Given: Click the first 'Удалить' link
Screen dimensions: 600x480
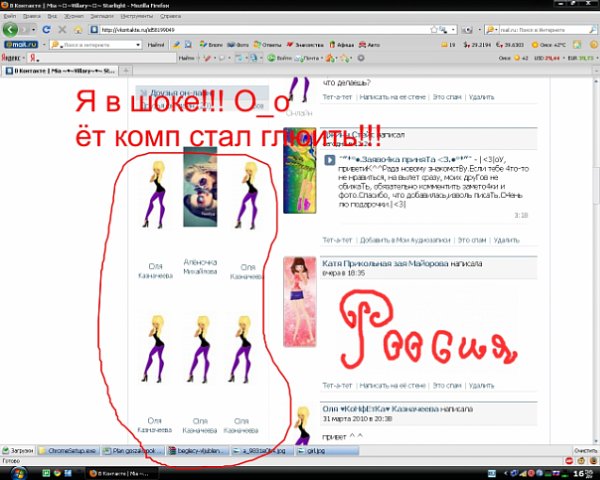Looking at the screenshot, I should coord(481,98).
